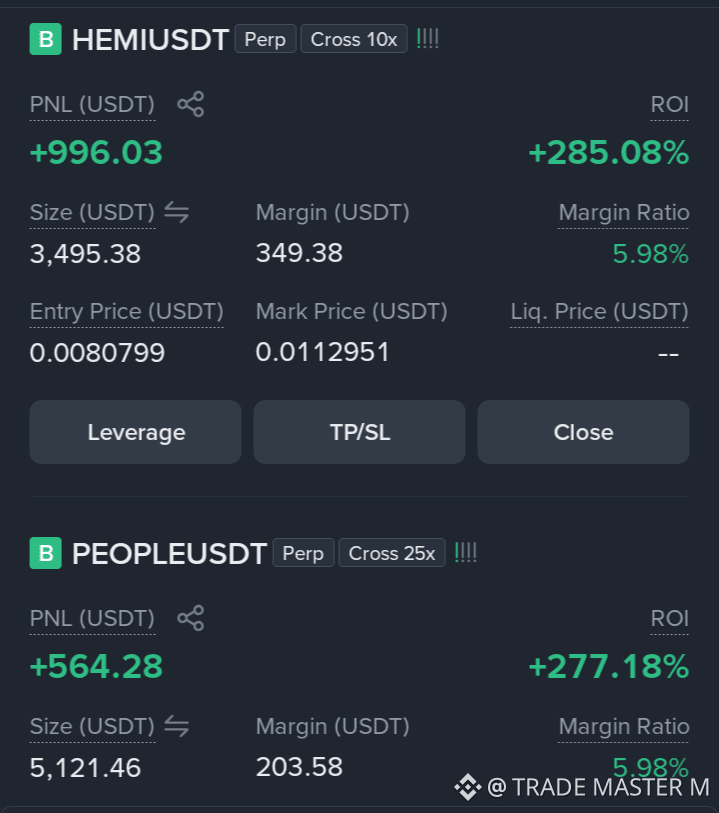The width and height of the screenshot is (719, 813).
Task: Open the Cross 25x margin mode selector
Action: pos(392,553)
